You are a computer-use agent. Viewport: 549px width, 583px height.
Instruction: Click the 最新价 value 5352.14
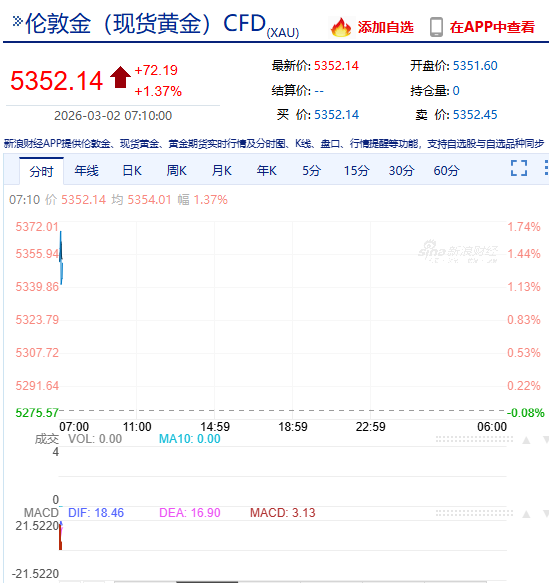click(x=336, y=66)
